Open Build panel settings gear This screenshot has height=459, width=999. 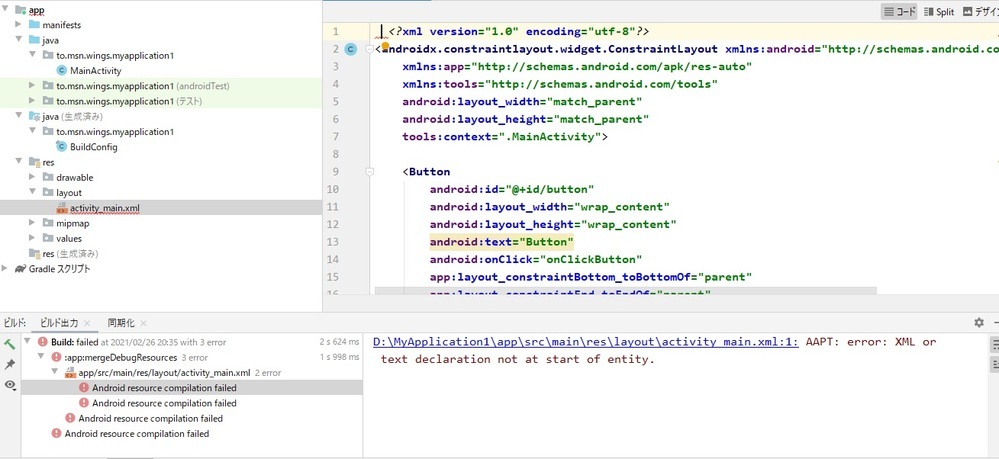979,323
